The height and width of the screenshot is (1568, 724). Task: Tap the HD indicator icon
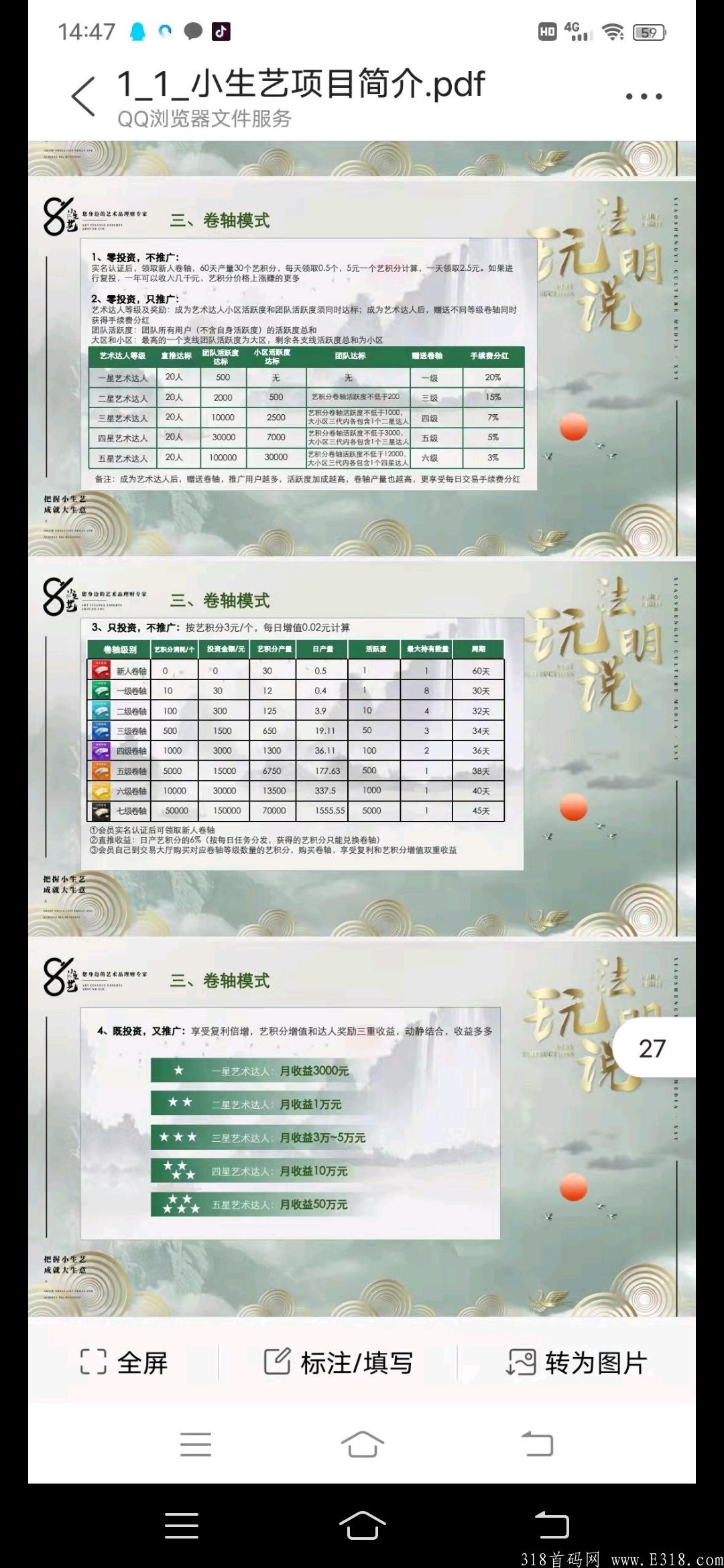coord(548,31)
